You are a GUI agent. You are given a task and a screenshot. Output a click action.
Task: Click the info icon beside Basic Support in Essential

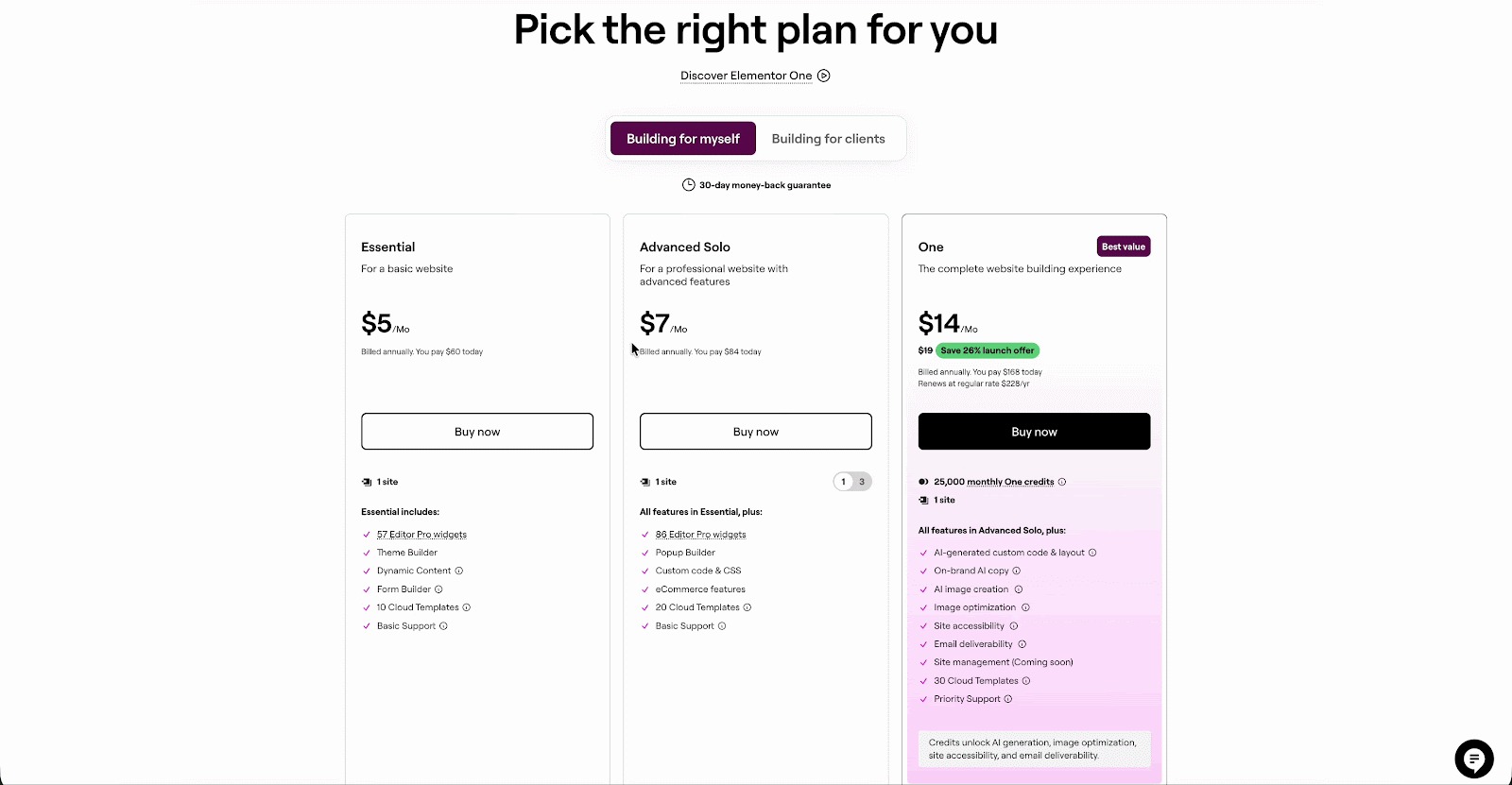tap(441, 625)
